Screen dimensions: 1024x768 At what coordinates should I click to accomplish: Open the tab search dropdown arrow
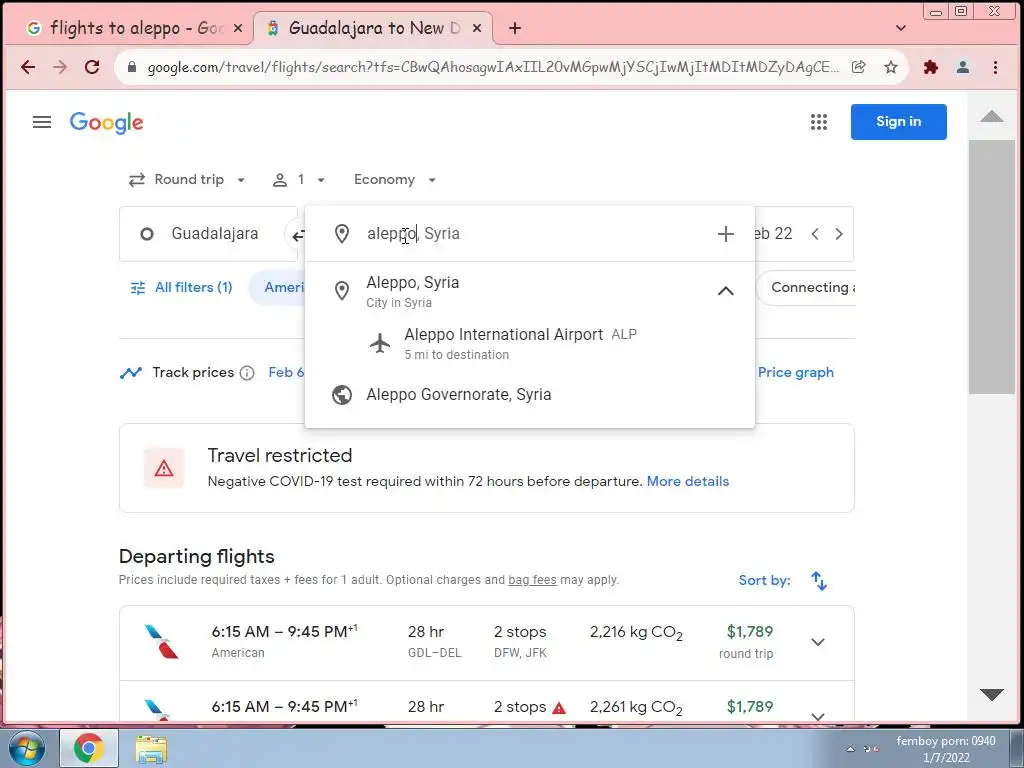pyautogui.click(x=901, y=28)
